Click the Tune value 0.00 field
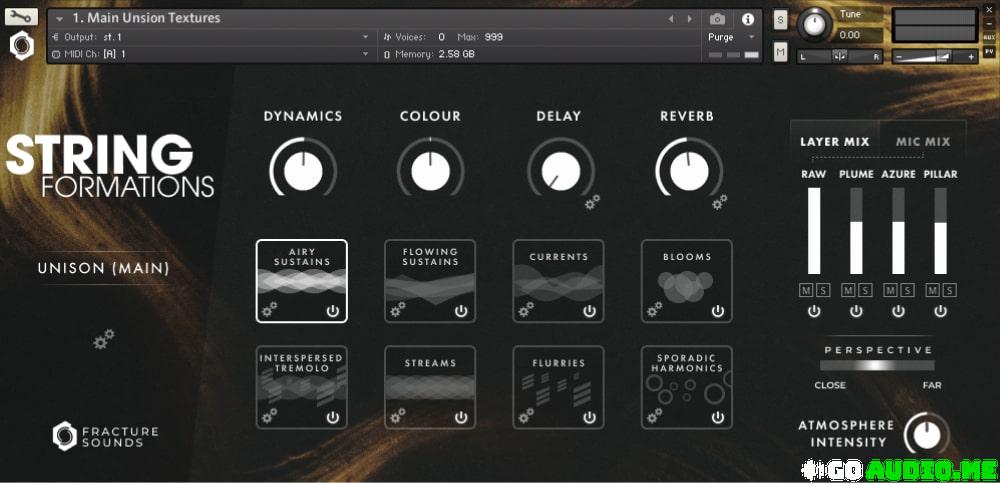The height and width of the screenshot is (483, 1000). tap(858, 35)
